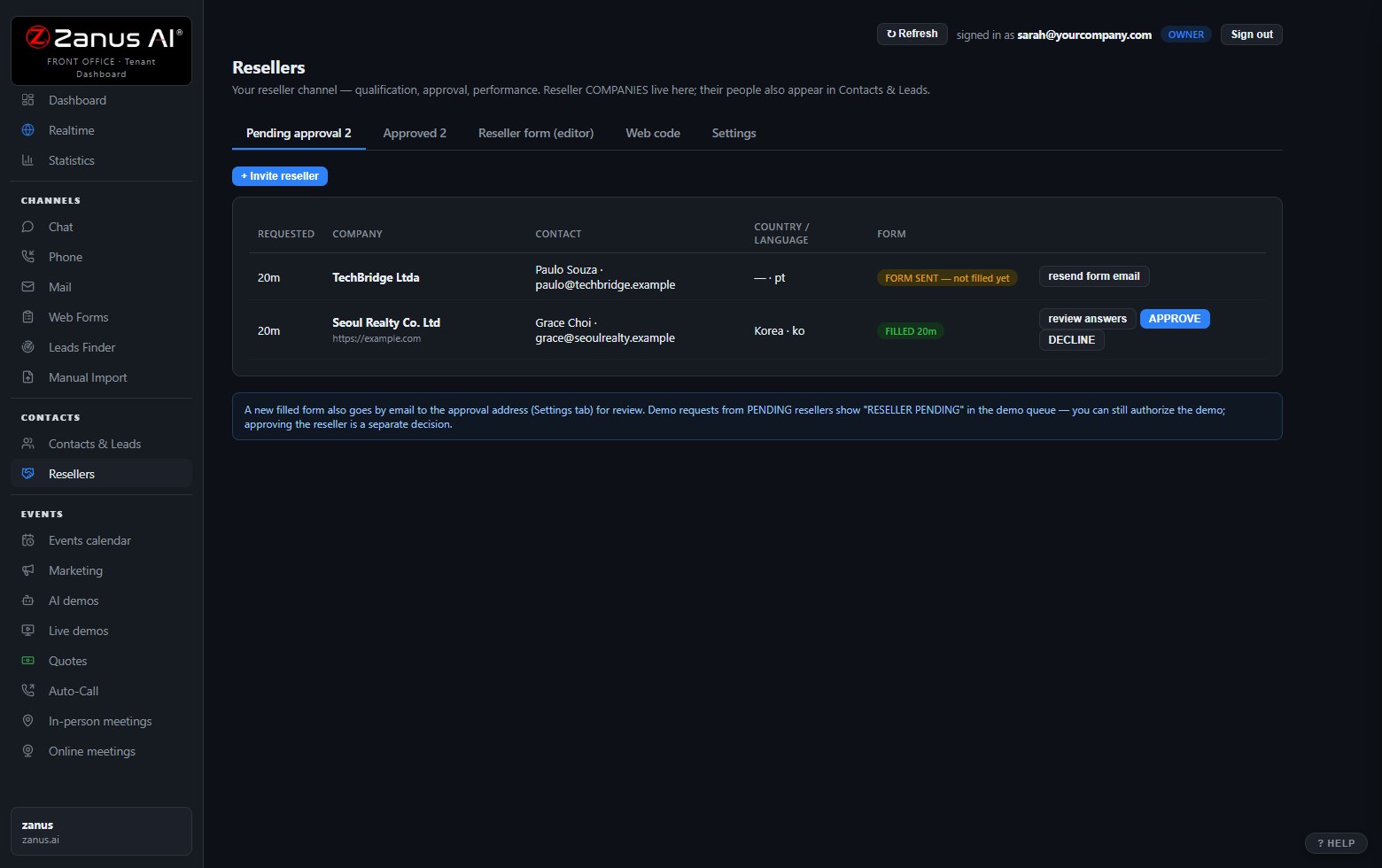
Task: Click the Live demos screen icon
Action: click(x=27, y=631)
